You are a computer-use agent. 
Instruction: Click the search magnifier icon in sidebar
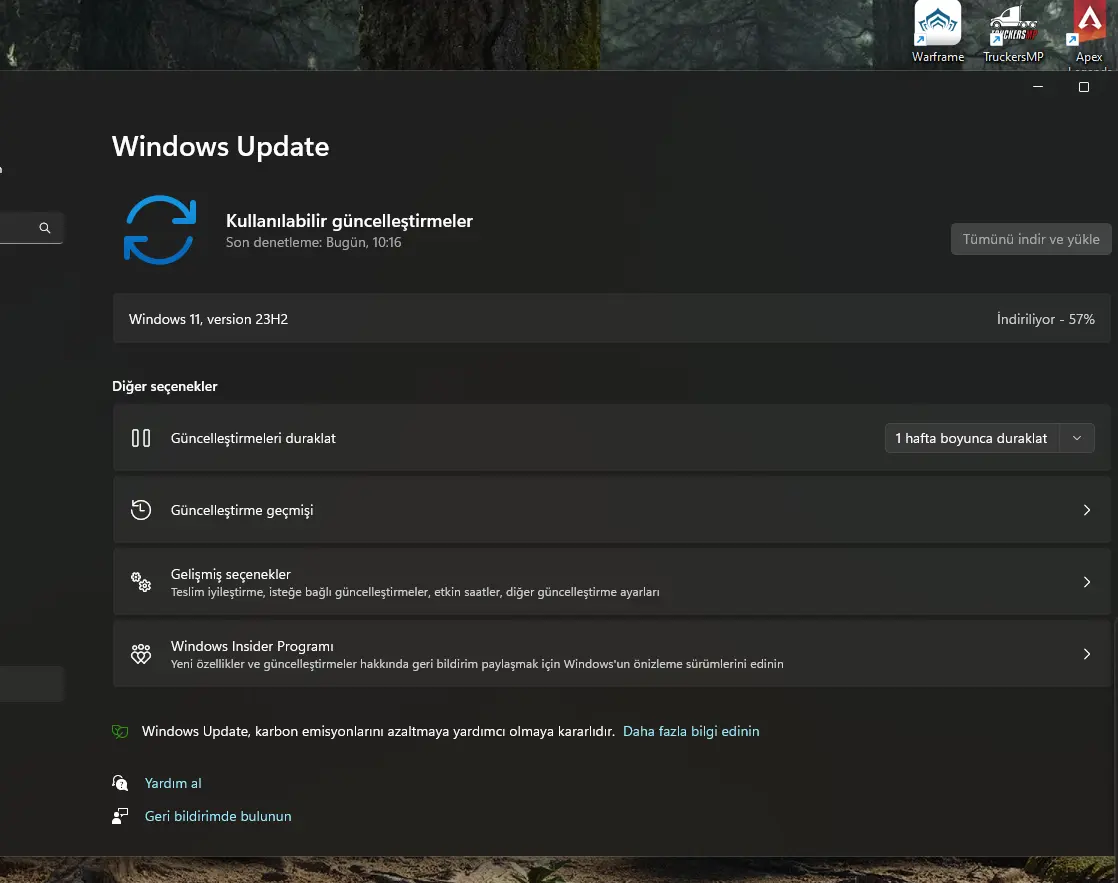tap(45, 228)
